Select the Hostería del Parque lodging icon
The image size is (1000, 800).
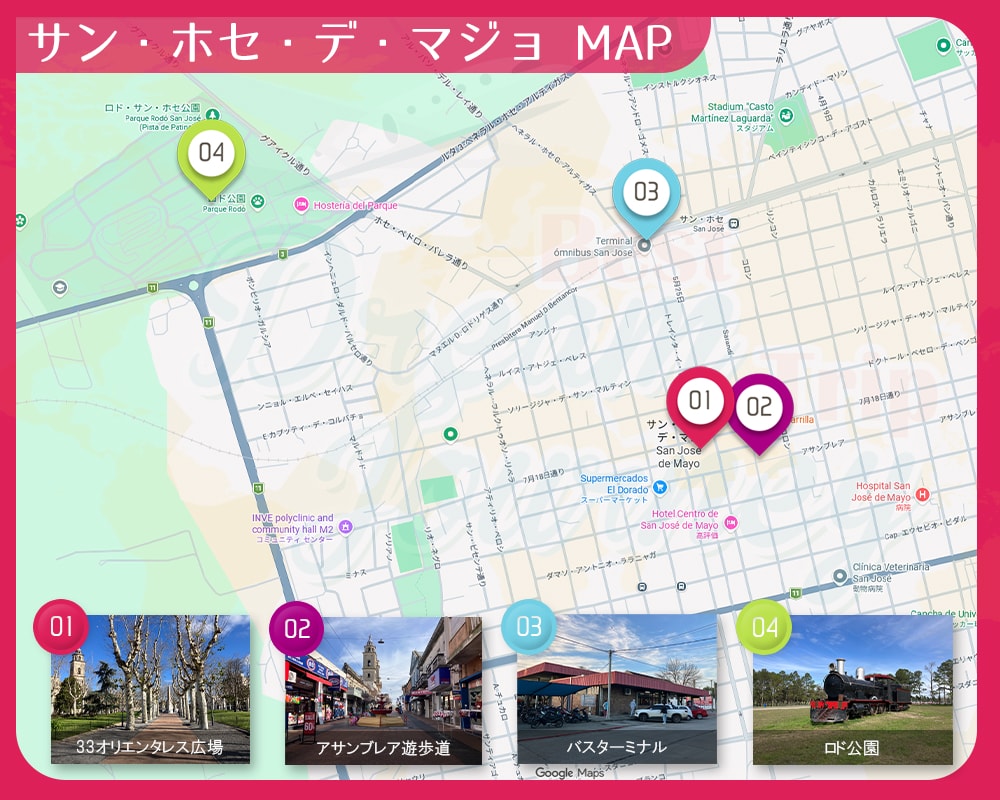coord(300,205)
